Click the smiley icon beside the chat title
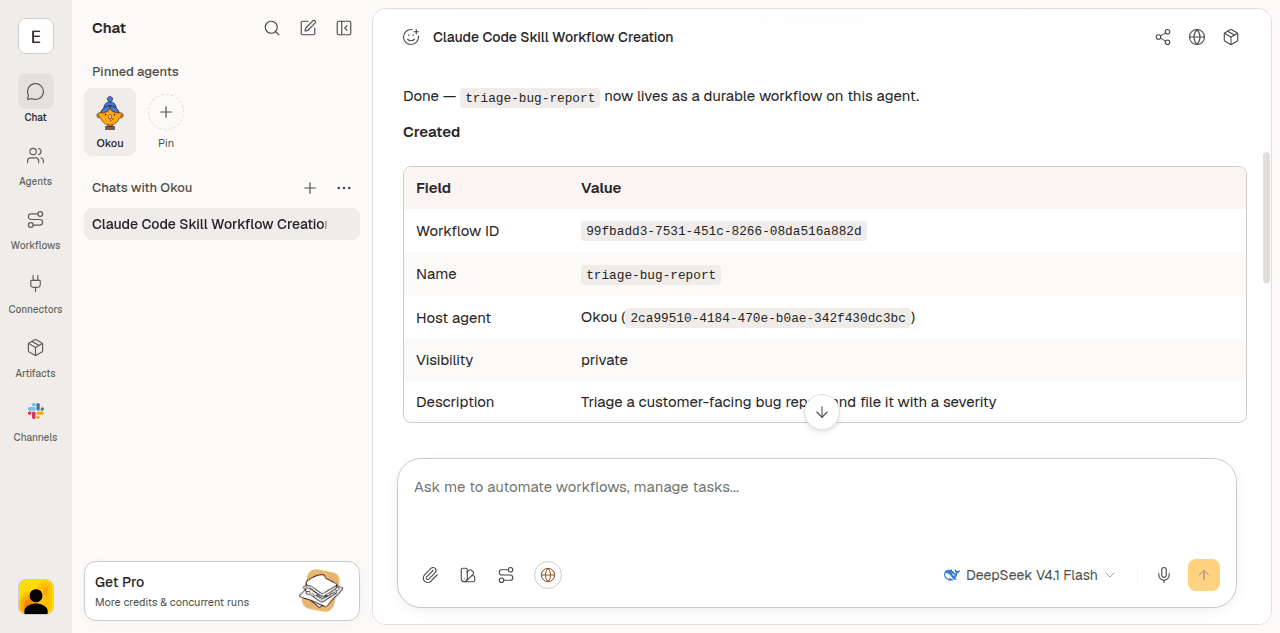The height and width of the screenshot is (633, 1280). click(411, 37)
